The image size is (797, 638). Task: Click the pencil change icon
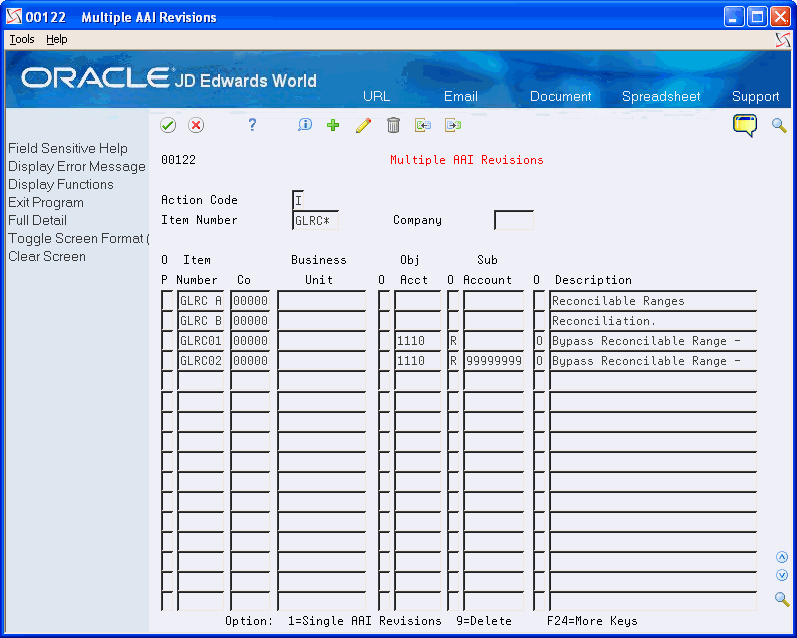coord(363,125)
